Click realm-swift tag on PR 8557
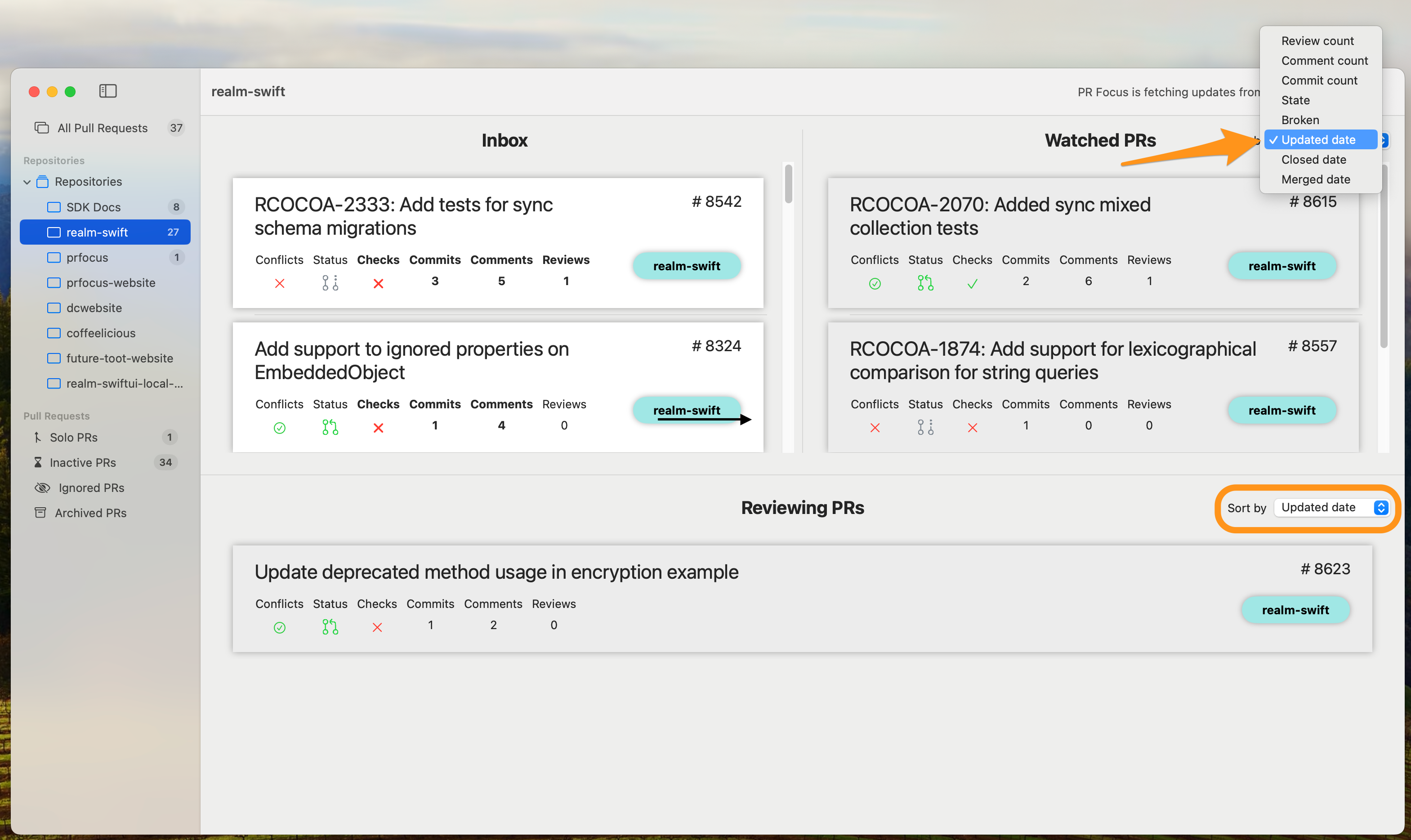This screenshot has width=1411, height=840. [1282, 410]
